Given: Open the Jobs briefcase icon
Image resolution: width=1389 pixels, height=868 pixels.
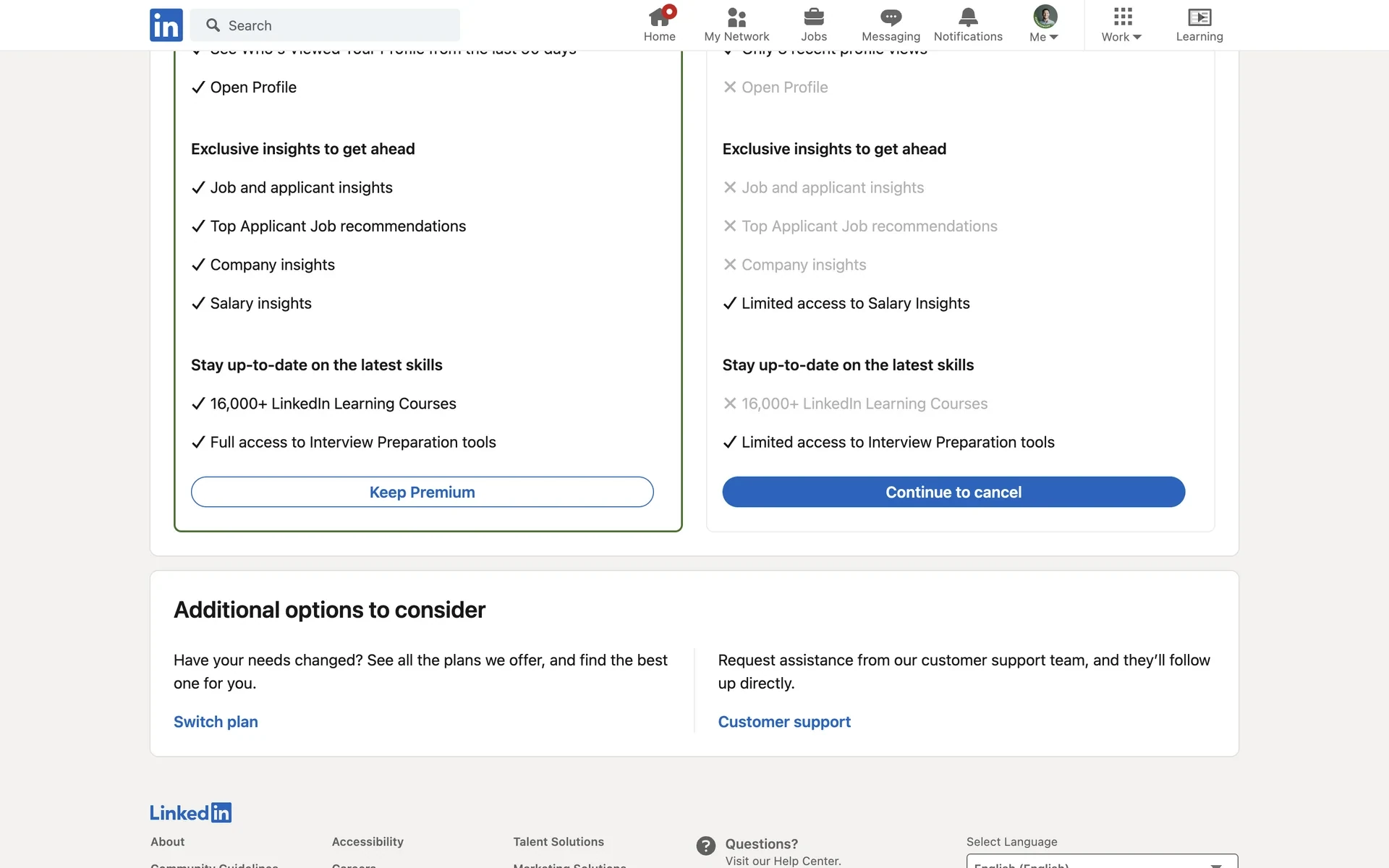Looking at the screenshot, I should click(x=814, y=25).
